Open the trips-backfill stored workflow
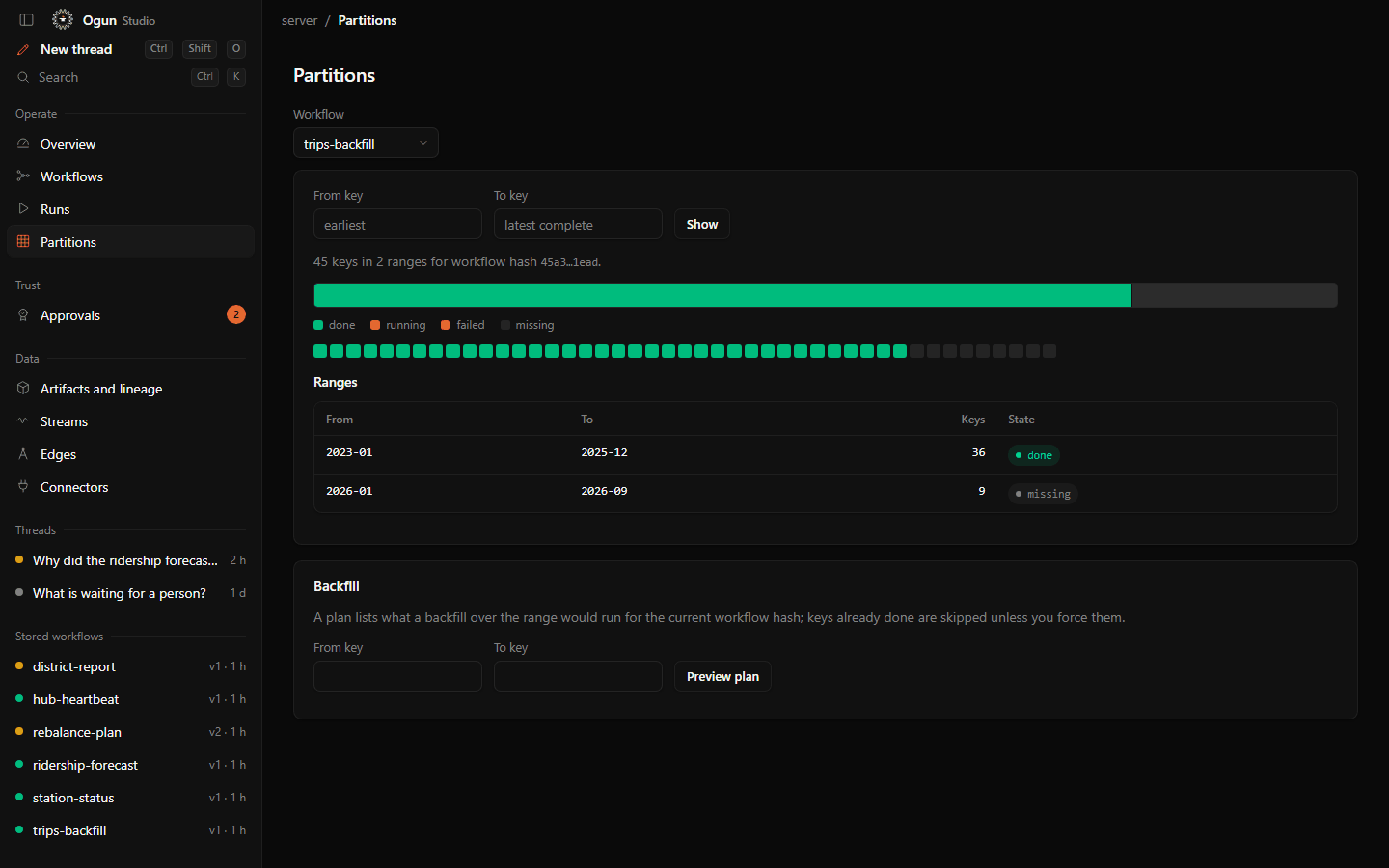Image resolution: width=1389 pixels, height=868 pixels. [130, 830]
